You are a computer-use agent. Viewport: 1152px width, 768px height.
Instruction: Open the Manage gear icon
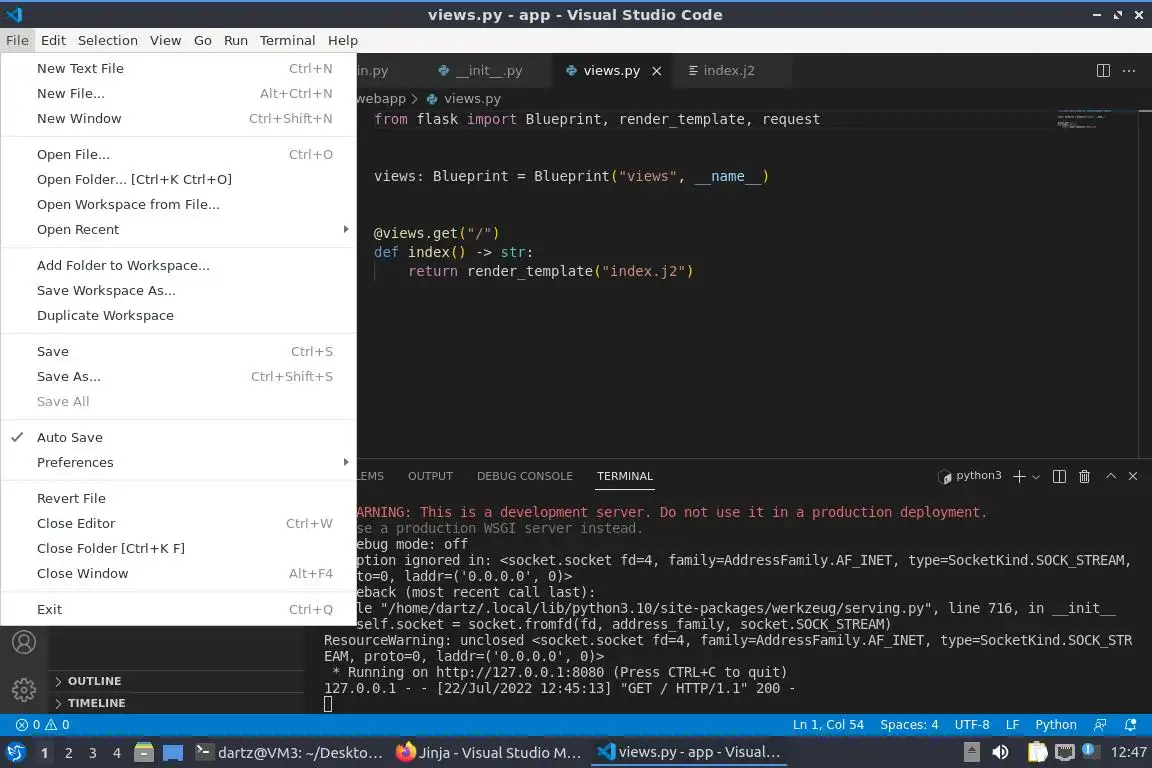pos(24,689)
